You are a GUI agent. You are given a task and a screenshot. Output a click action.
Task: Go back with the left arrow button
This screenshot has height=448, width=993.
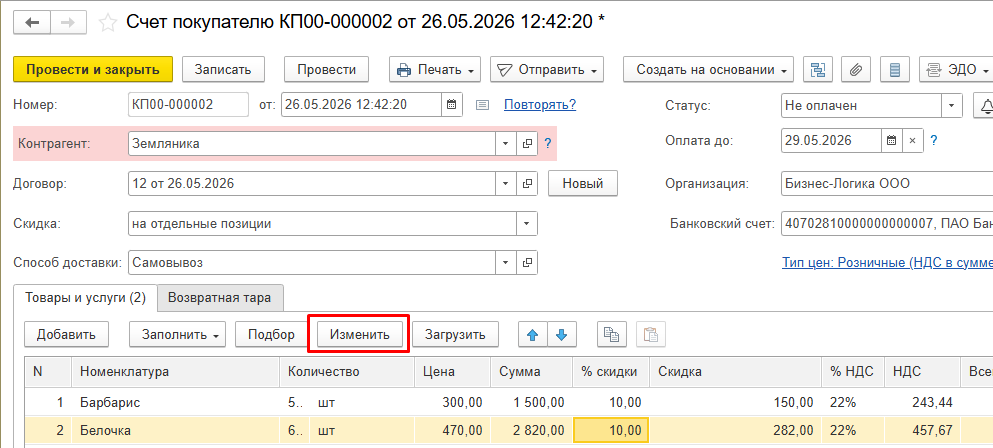(x=32, y=22)
